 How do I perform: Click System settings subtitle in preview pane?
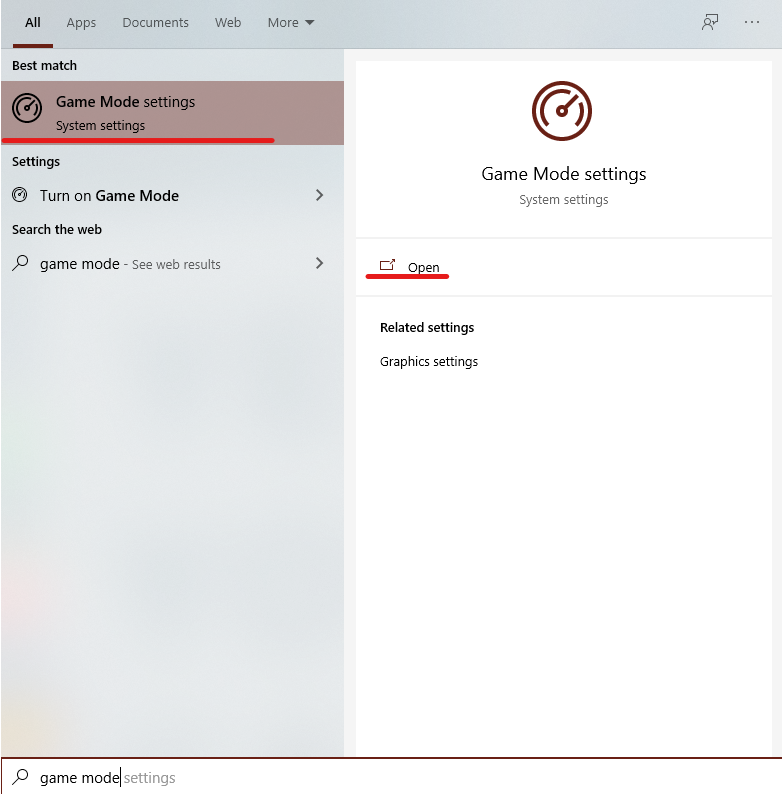(x=564, y=200)
